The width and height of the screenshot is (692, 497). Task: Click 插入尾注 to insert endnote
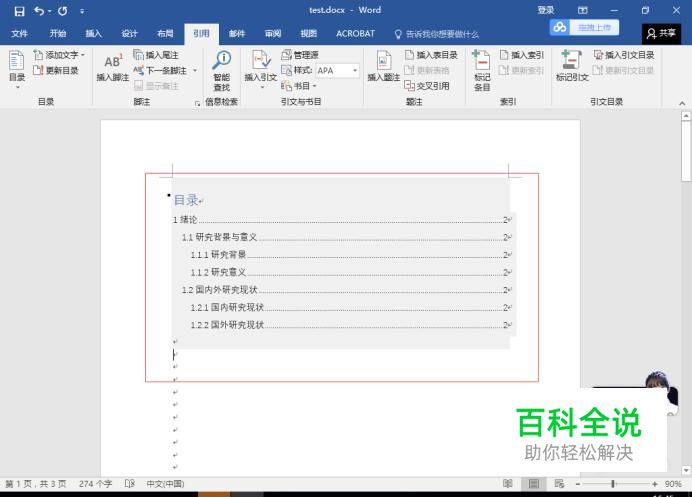156,55
